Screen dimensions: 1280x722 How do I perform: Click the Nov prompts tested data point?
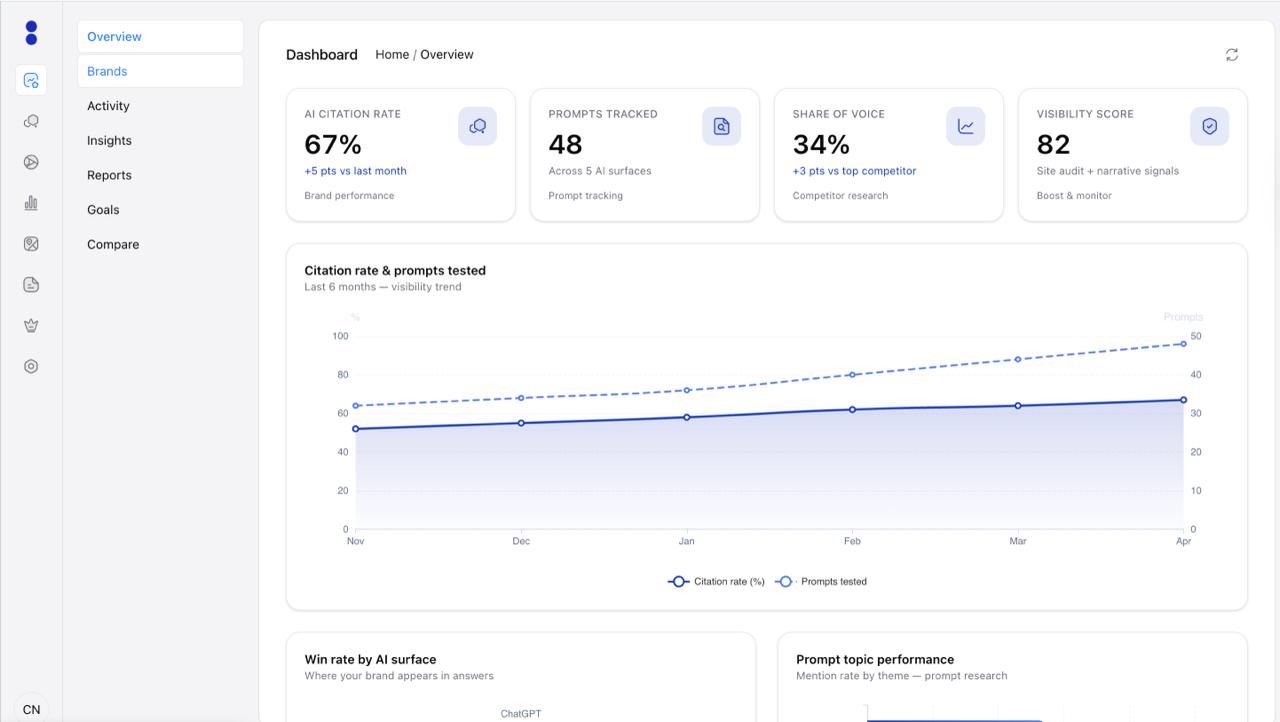coord(356,406)
